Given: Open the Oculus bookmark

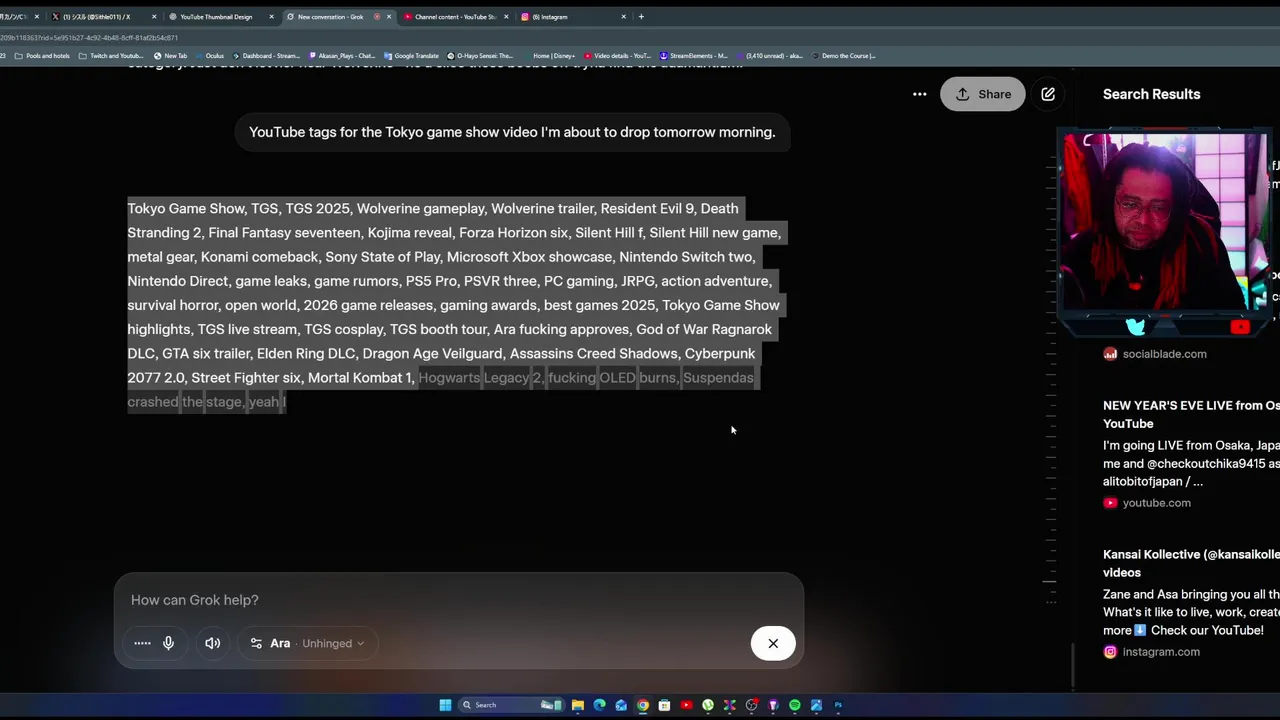Looking at the screenshot, I should point(209,56).
